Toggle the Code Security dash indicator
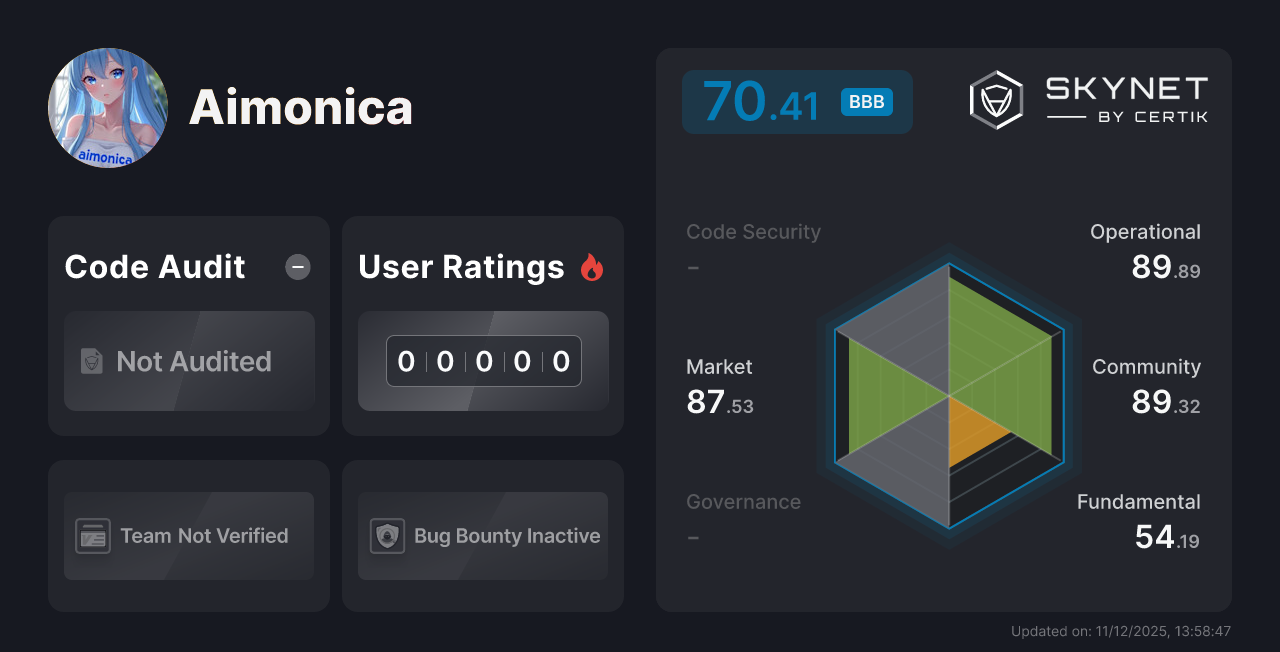Screen dimensions: 1280x652 (x=693, y=267)
